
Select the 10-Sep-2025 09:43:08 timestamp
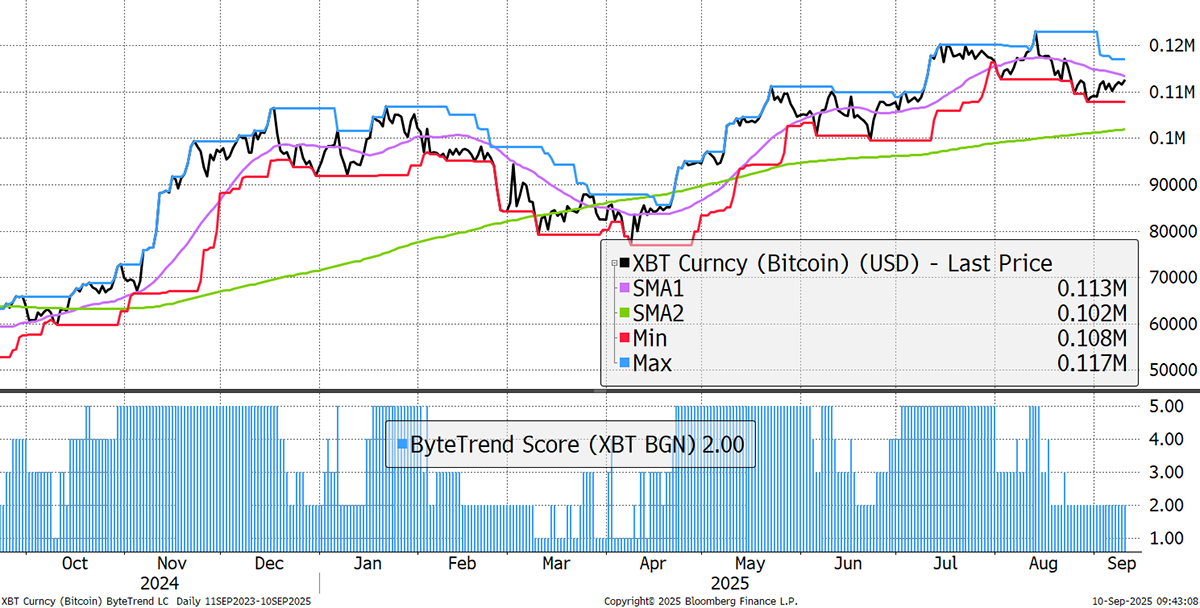(x=1143, y=600)
